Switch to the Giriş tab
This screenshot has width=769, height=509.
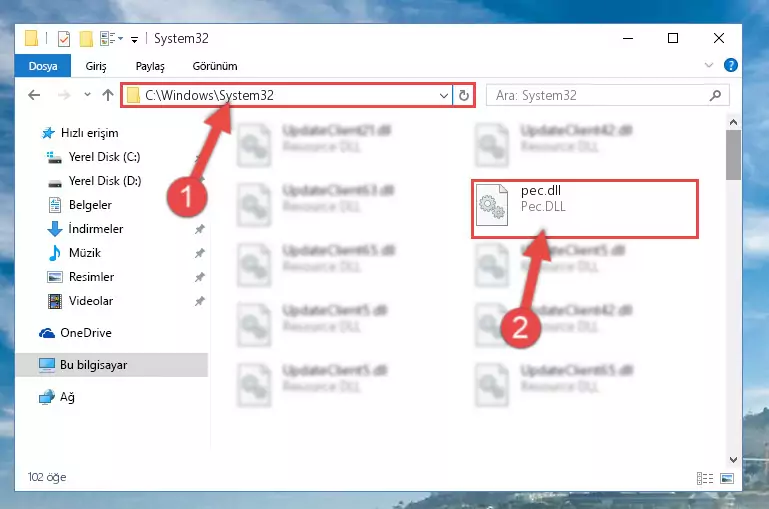click(96, 66)
